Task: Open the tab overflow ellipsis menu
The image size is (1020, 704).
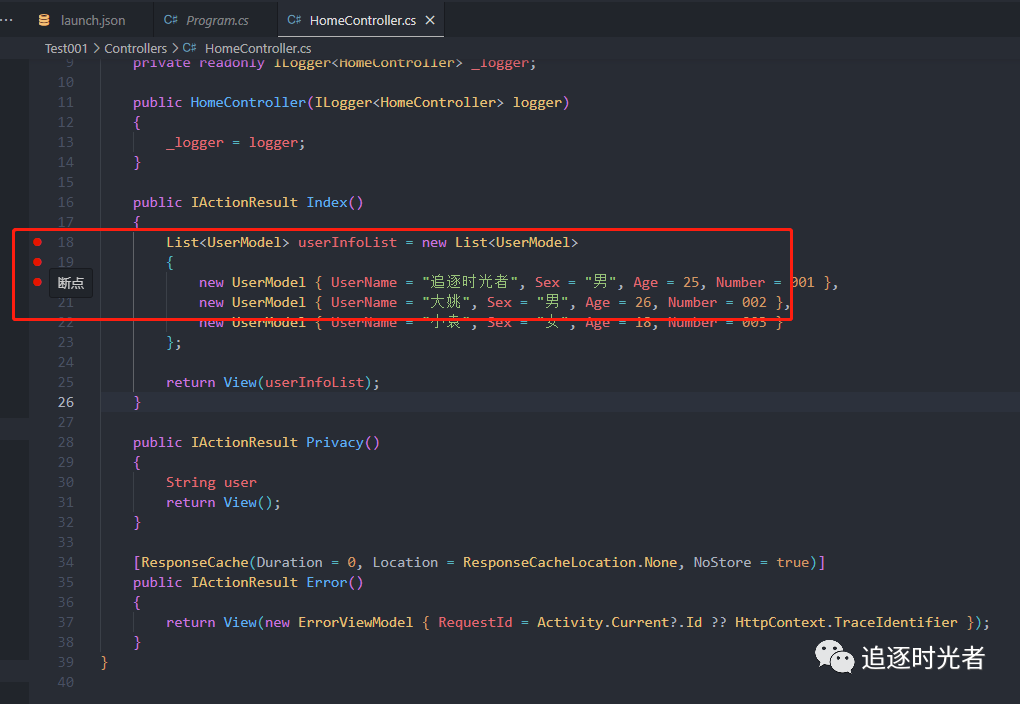Action: click(x=7, y=20)
